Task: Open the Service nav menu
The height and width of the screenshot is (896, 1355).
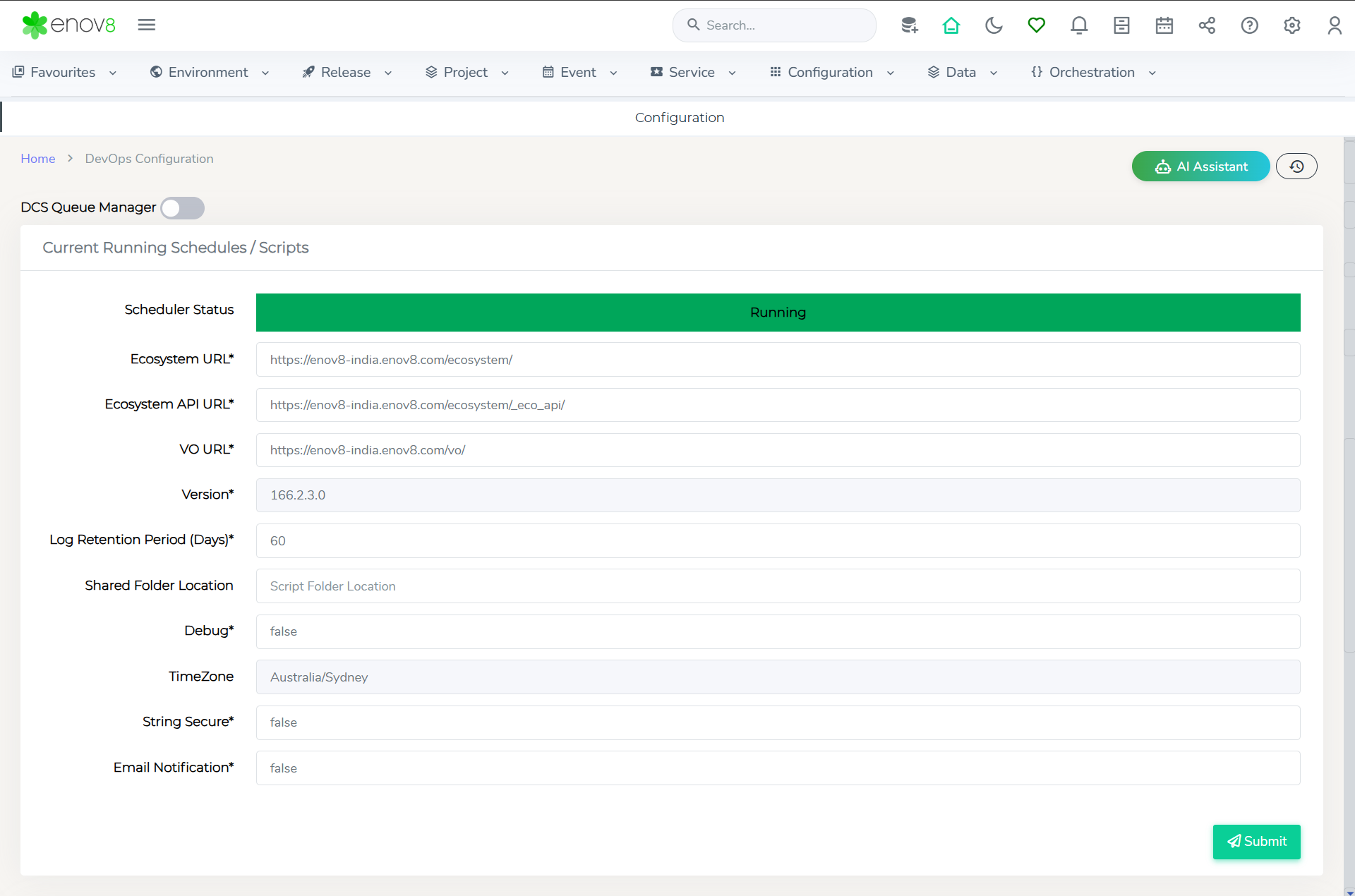Action: [692, 72]
